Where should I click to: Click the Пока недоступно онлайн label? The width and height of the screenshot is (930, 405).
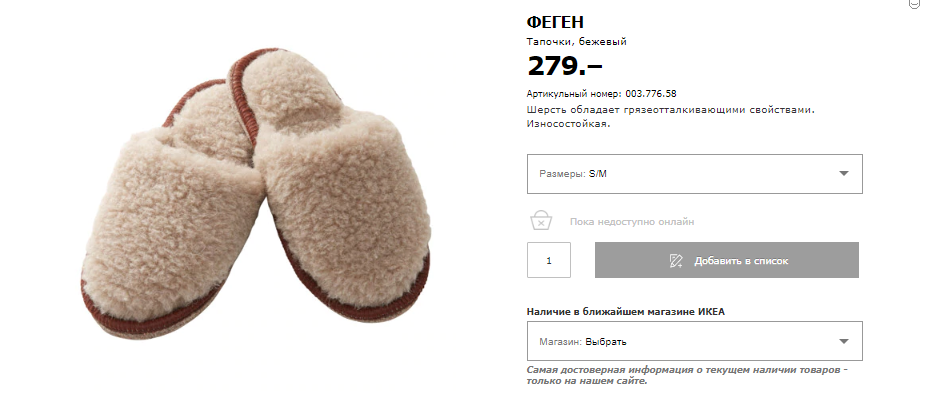tap(632, 222)
